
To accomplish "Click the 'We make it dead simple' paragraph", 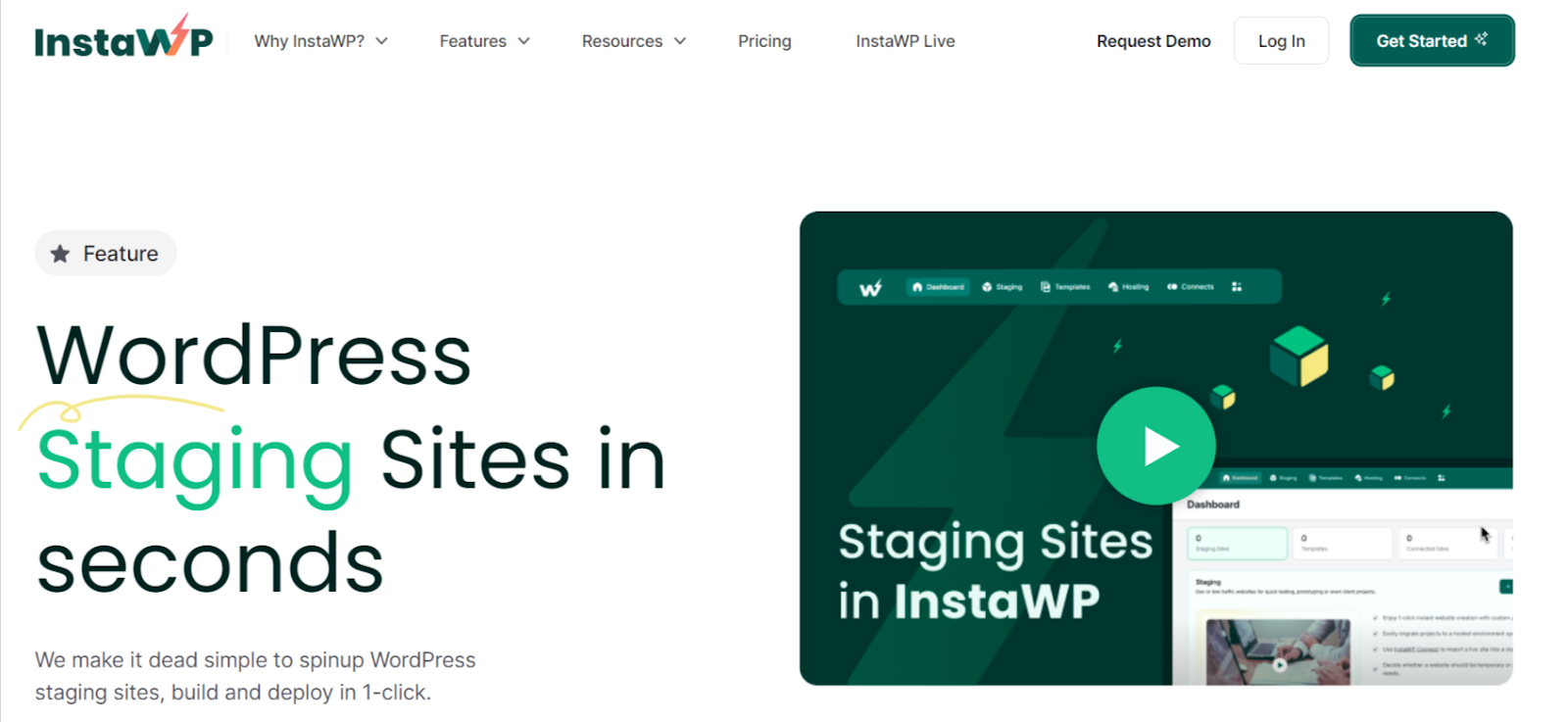I will click(x=256, y=676).
